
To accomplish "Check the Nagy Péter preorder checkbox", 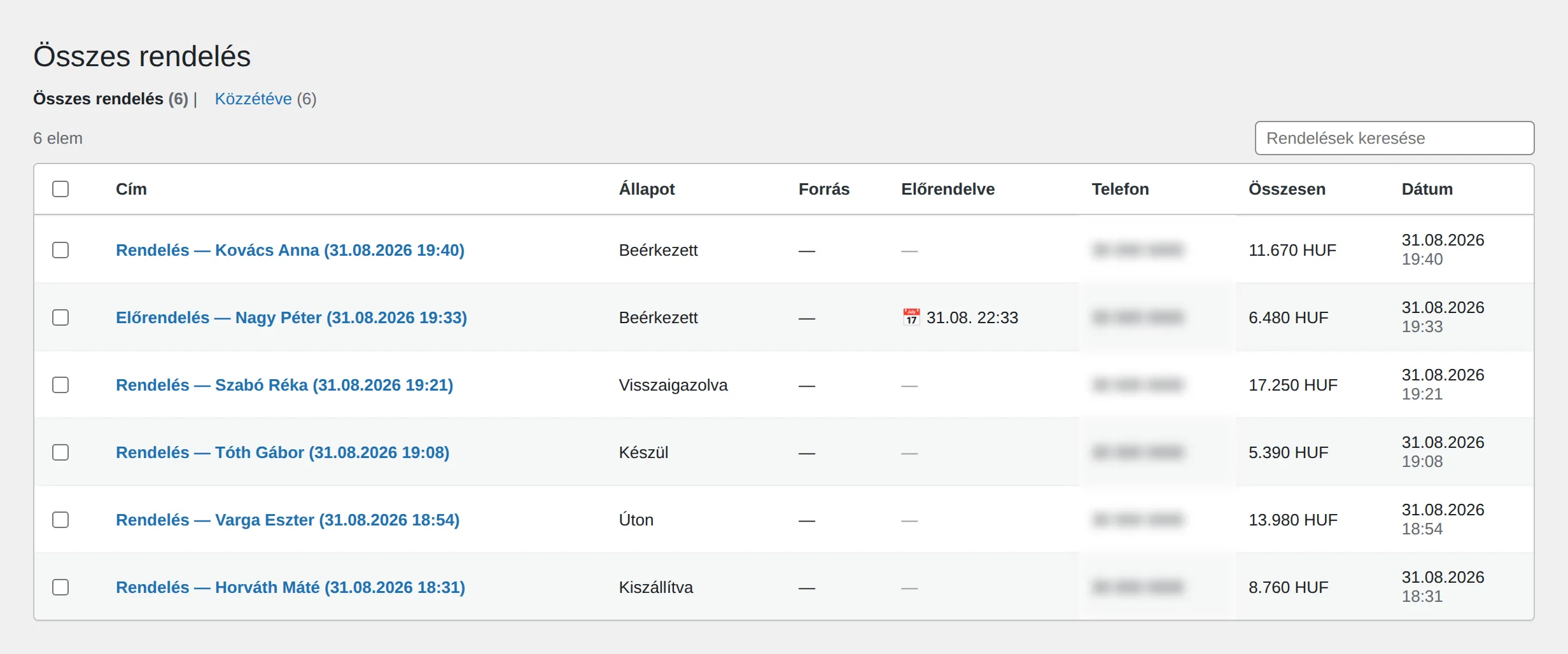I will pos(60,317).
